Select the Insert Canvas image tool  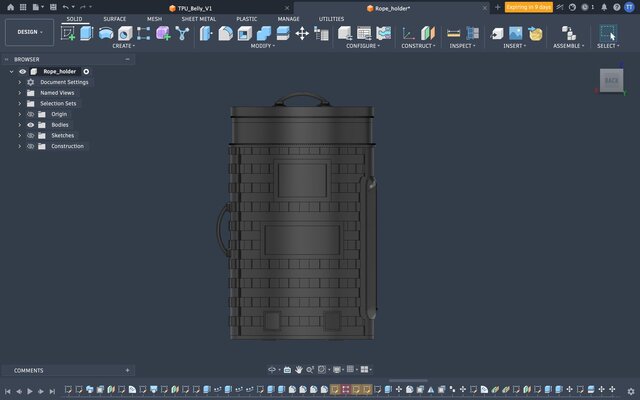[x=516, y=33]
